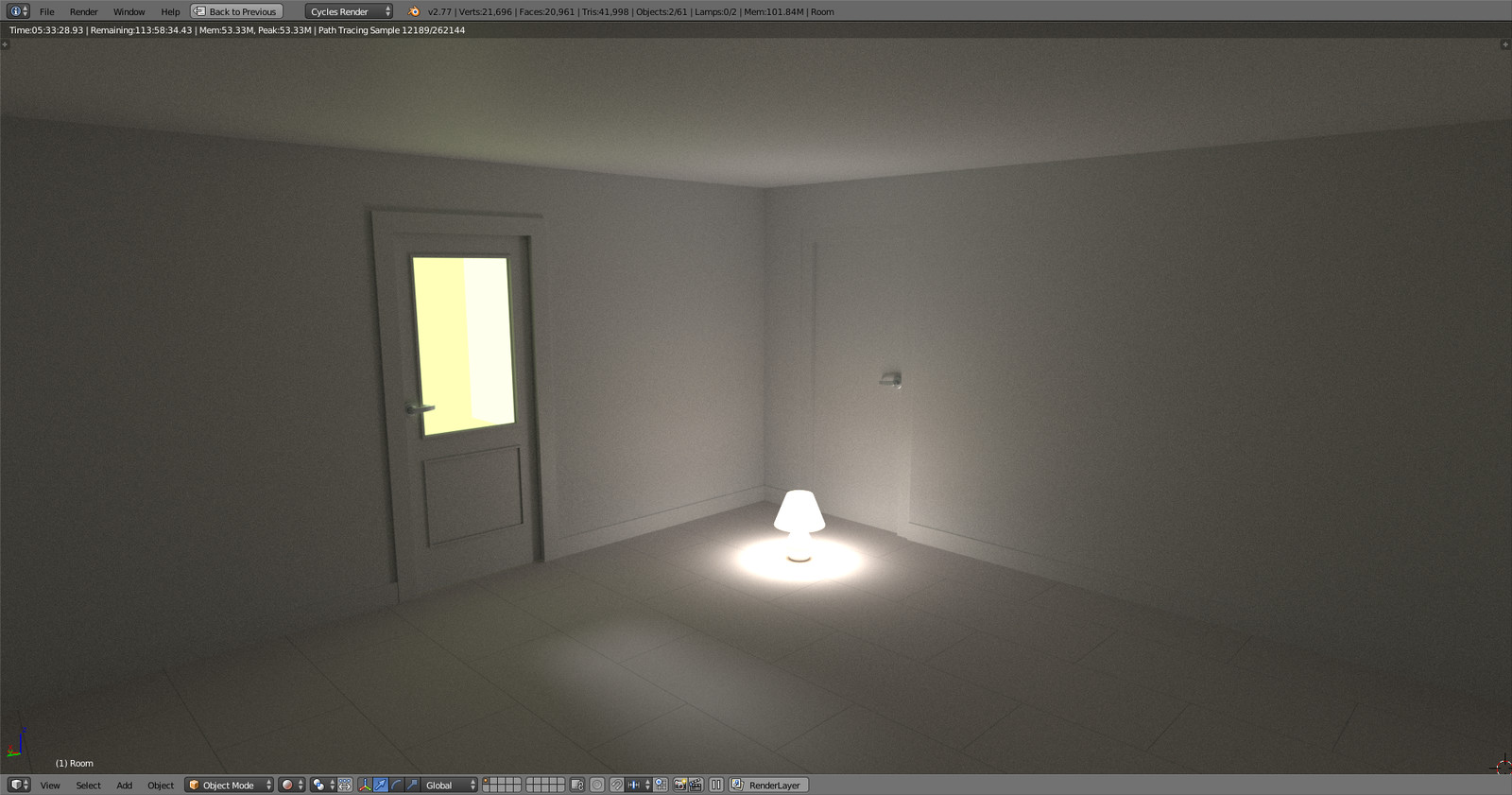The image size is (1512, 795).
Task: Open the Render menu
Action: (83, 11)
